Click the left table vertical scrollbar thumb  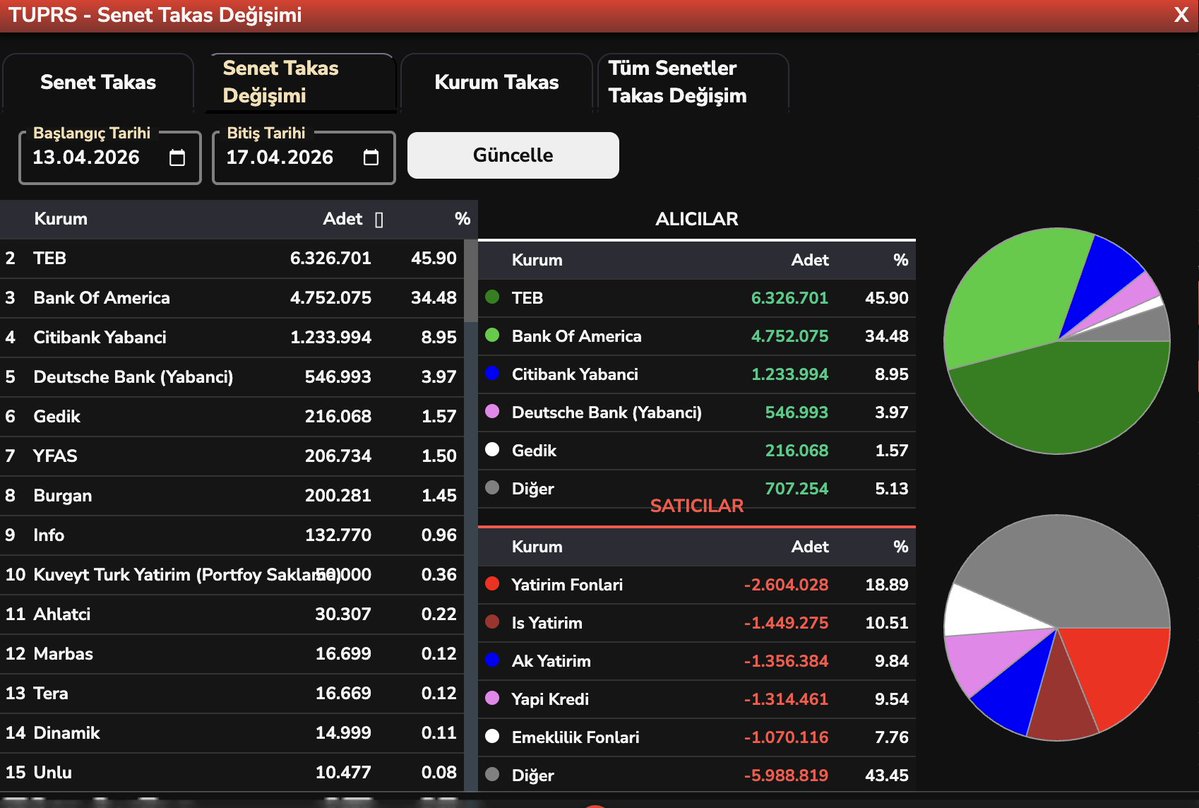(470, 280)
